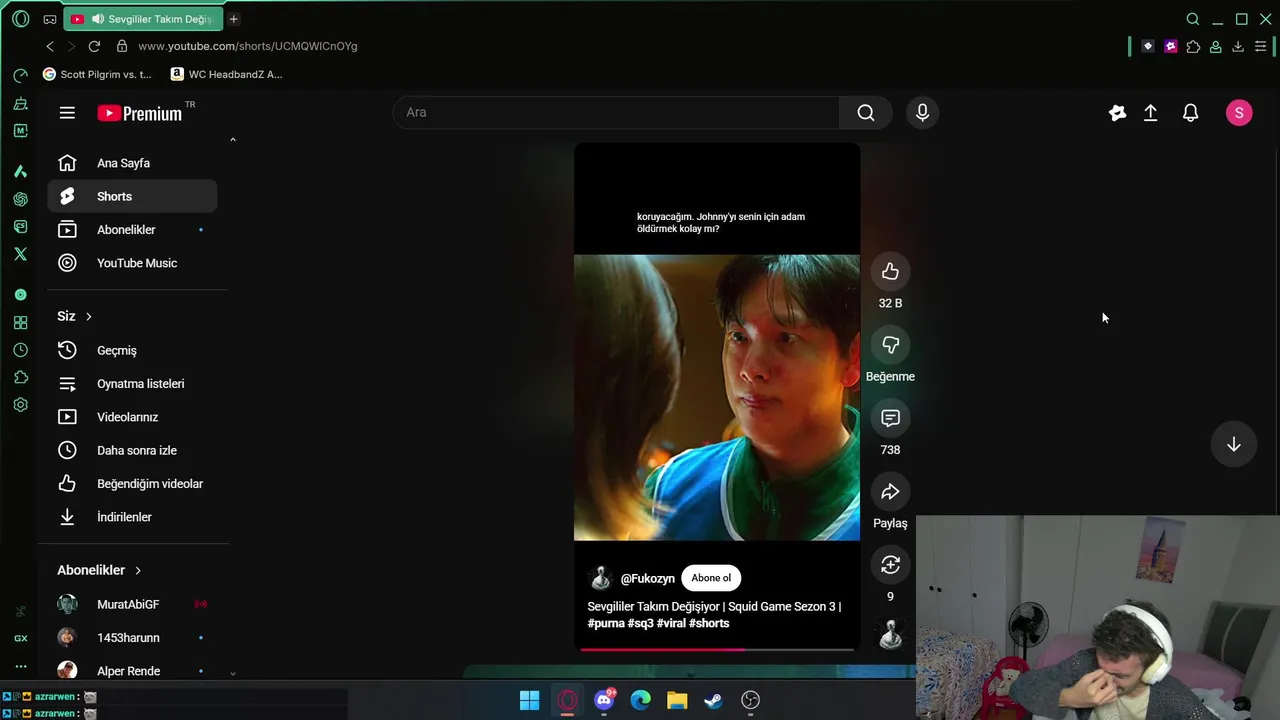The image size is (1280, 720).
Task: Open a new tab with plus button
Action: [x=234, y=19]
